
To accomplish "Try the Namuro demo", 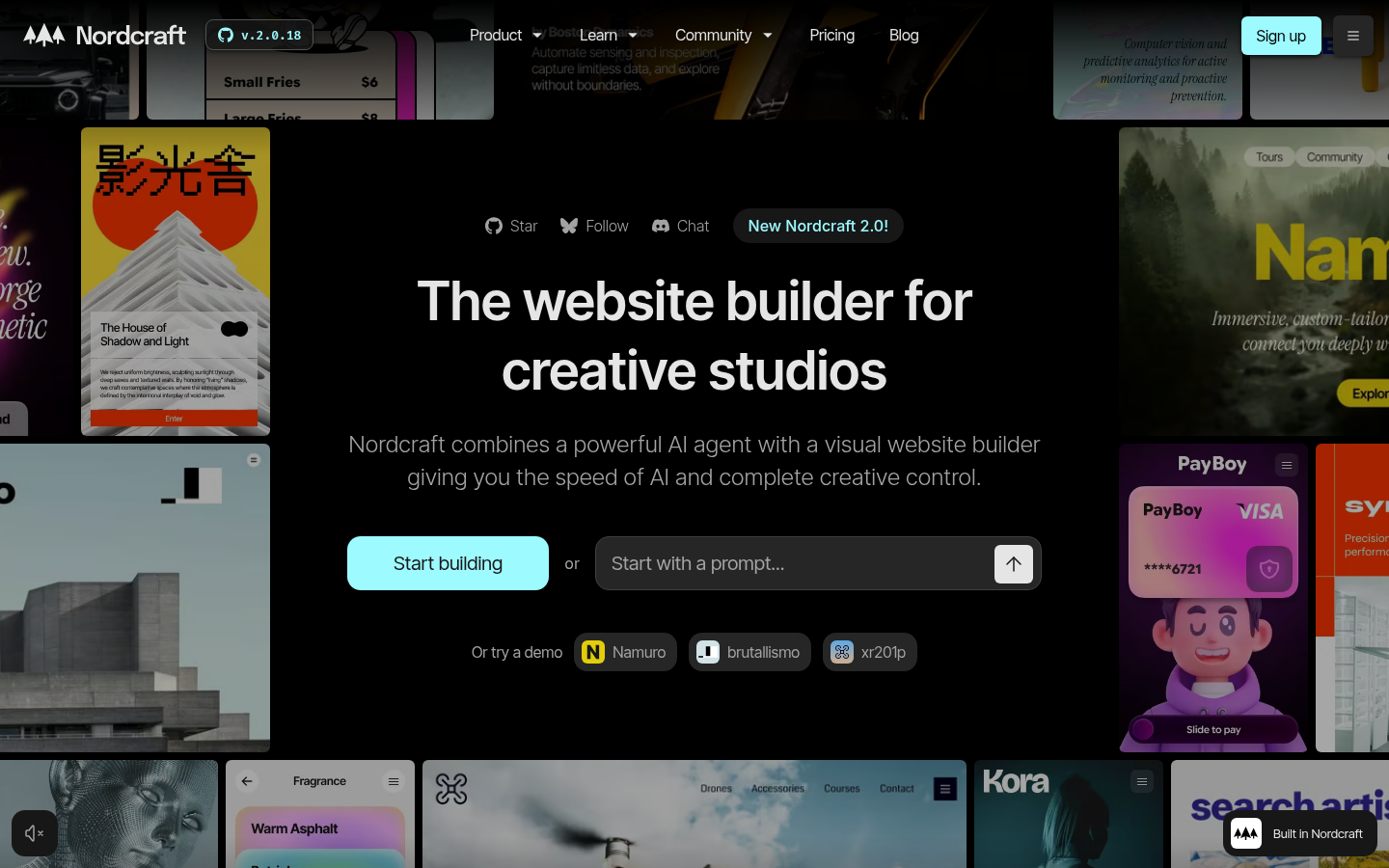I will pyautogui.click(x=625, y=652).
